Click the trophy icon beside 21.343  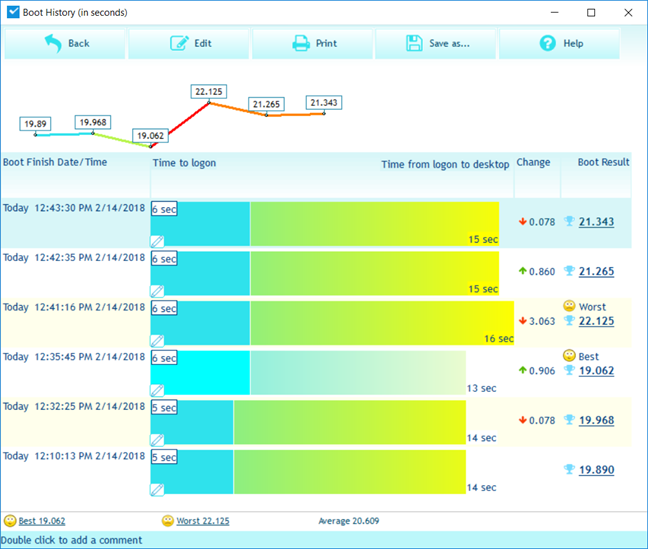(x=569, y=221)
